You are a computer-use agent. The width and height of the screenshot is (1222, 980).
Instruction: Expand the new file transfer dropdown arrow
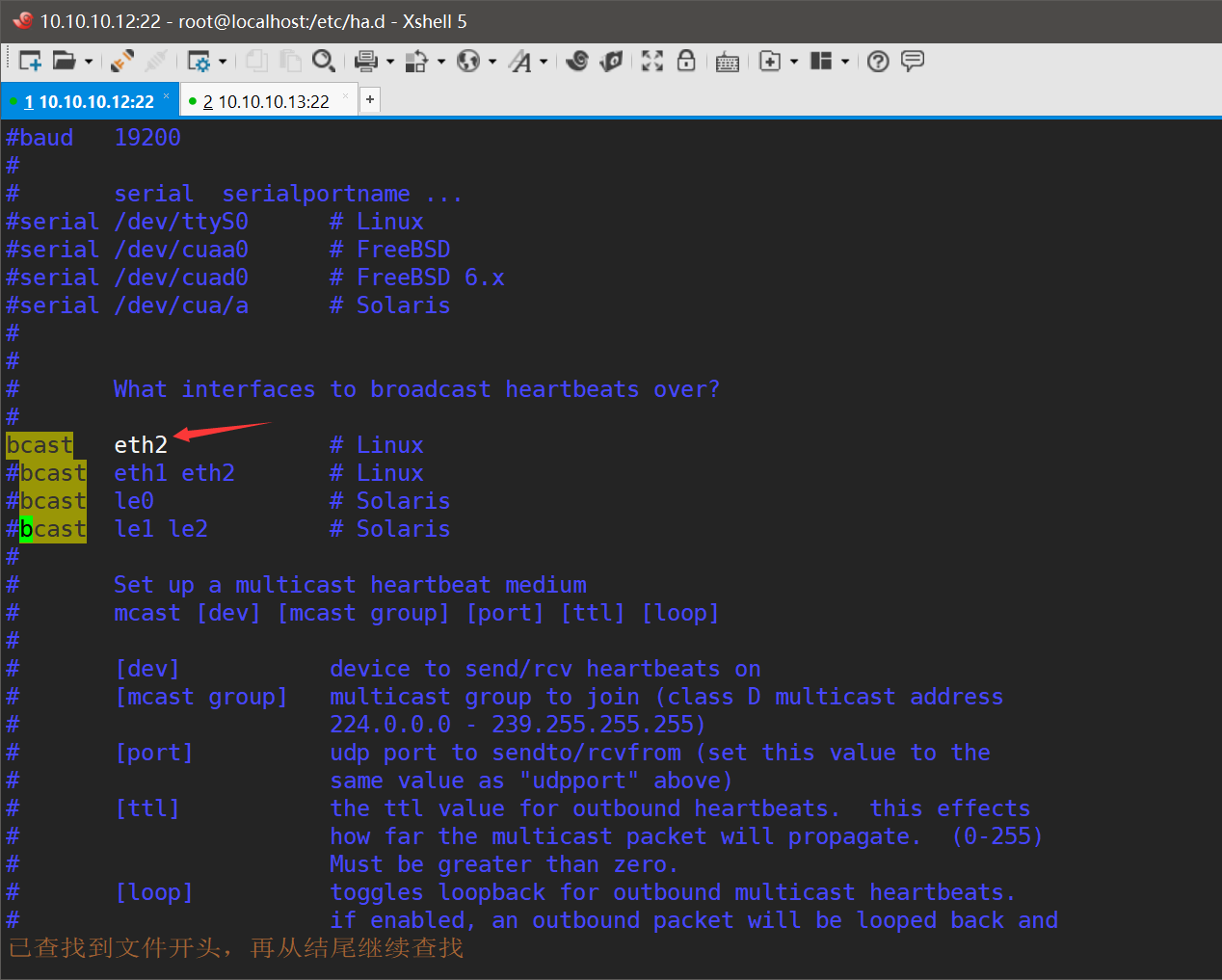[x=791, y=61]
